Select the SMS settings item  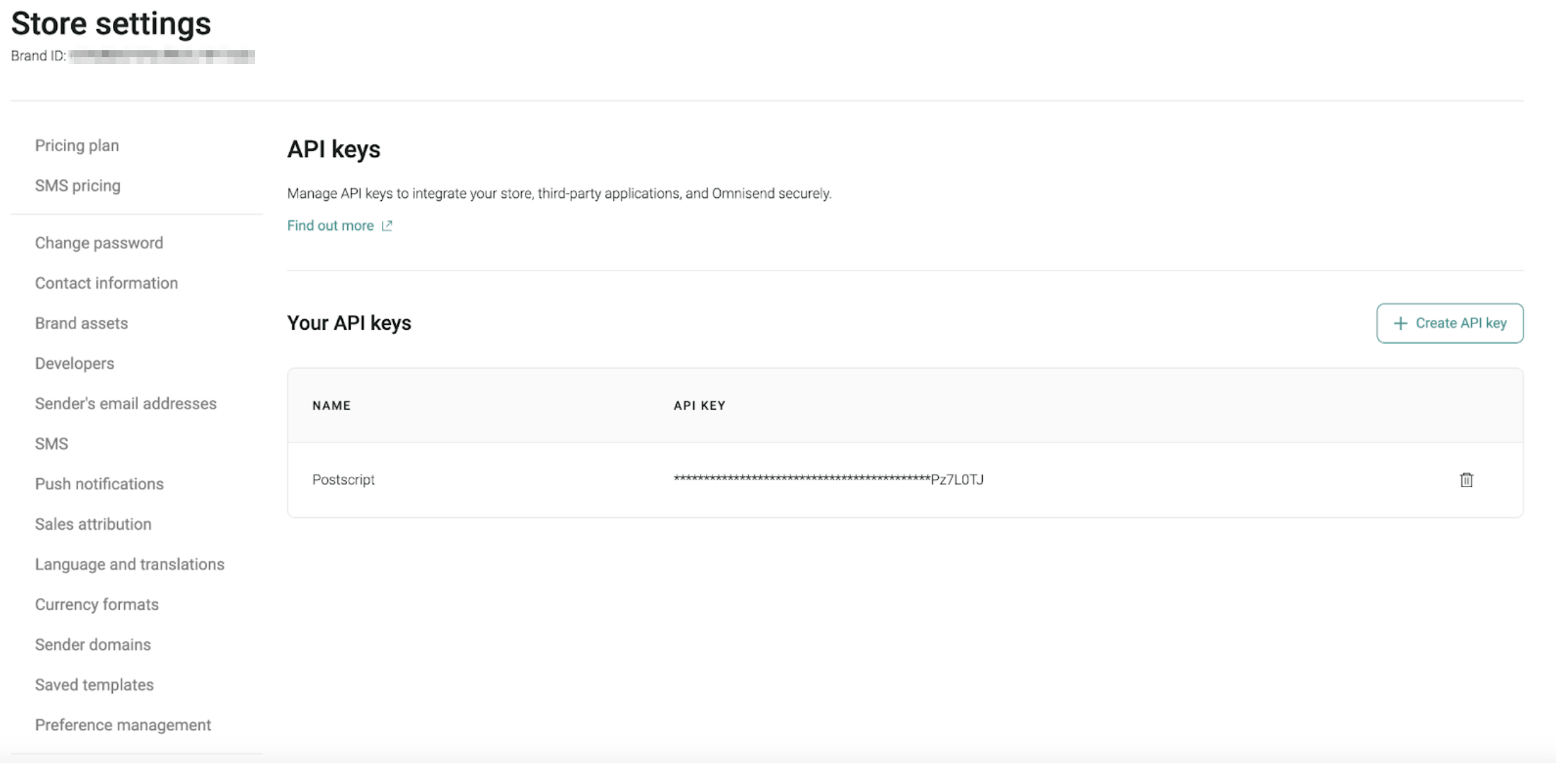(52, 444)
